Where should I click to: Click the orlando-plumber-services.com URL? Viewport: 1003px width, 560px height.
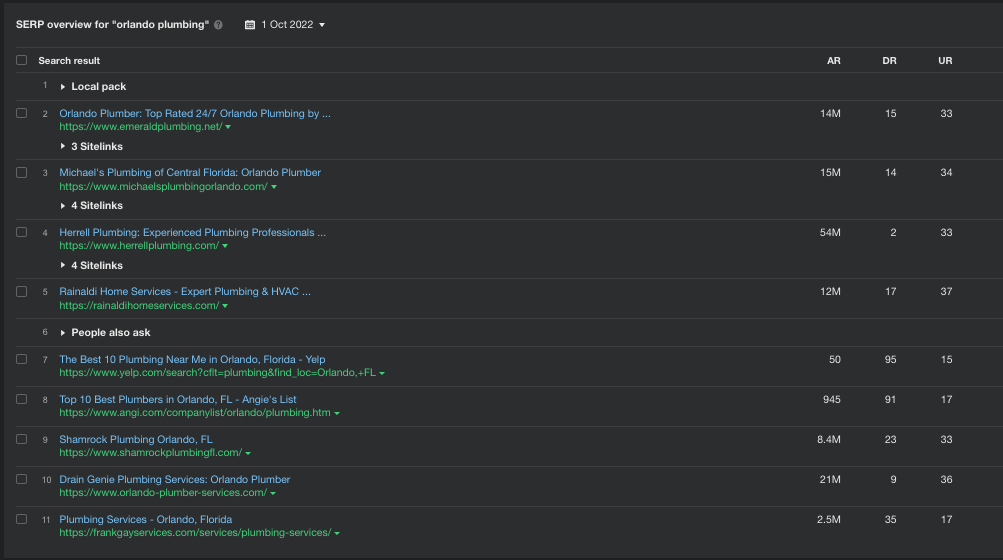point(163,493)
